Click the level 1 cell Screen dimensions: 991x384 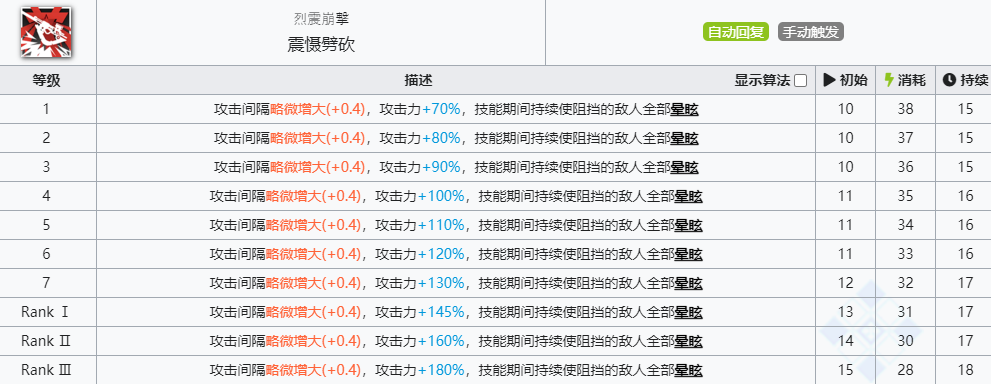(48, 109)
